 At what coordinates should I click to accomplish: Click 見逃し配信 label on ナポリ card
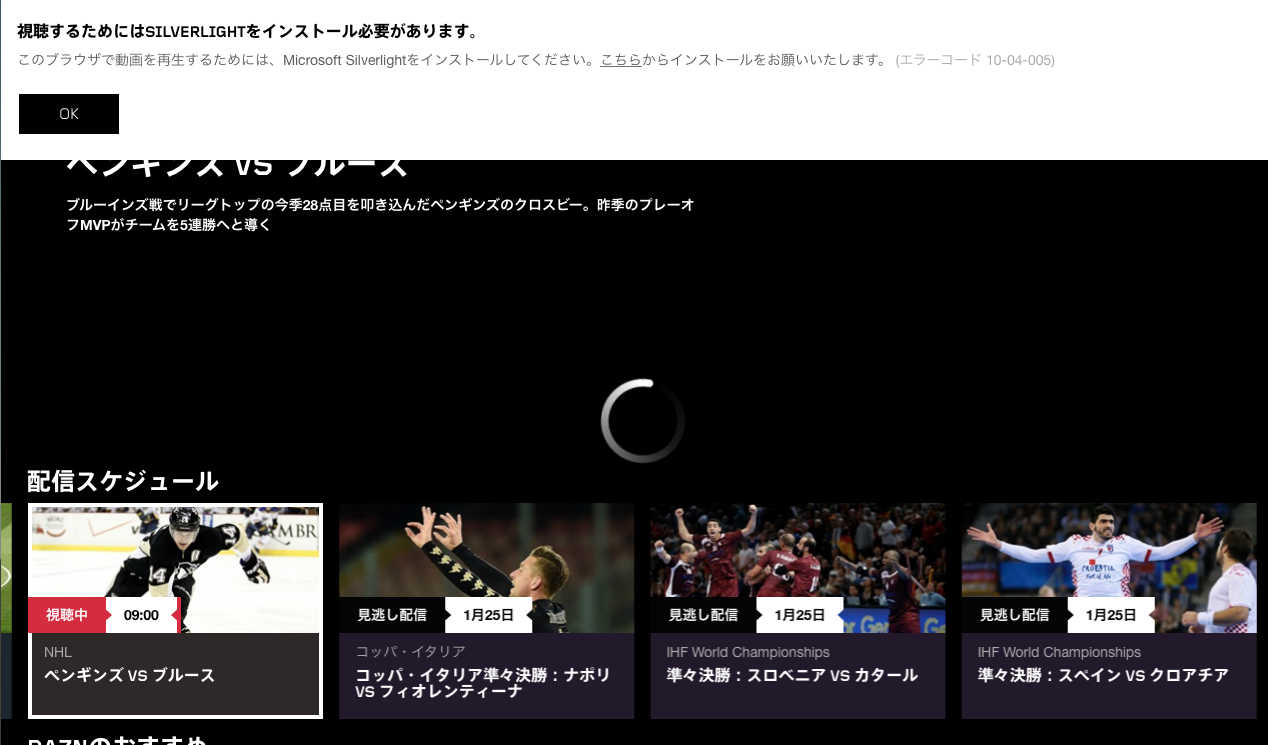tap(392, 615)
